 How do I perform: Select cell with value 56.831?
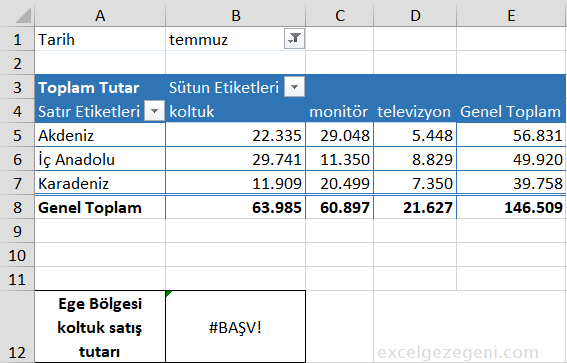point(511,135)
